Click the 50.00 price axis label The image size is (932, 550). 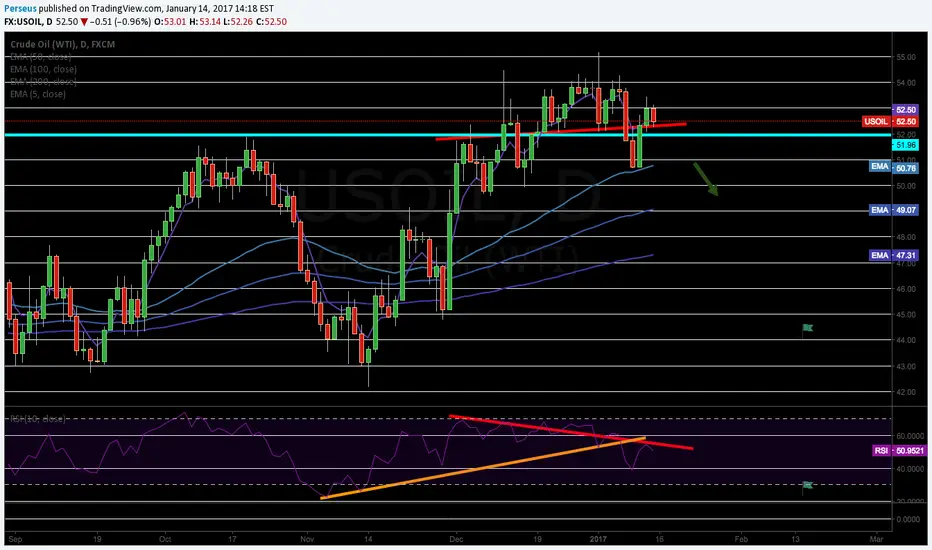click(906, 186)
